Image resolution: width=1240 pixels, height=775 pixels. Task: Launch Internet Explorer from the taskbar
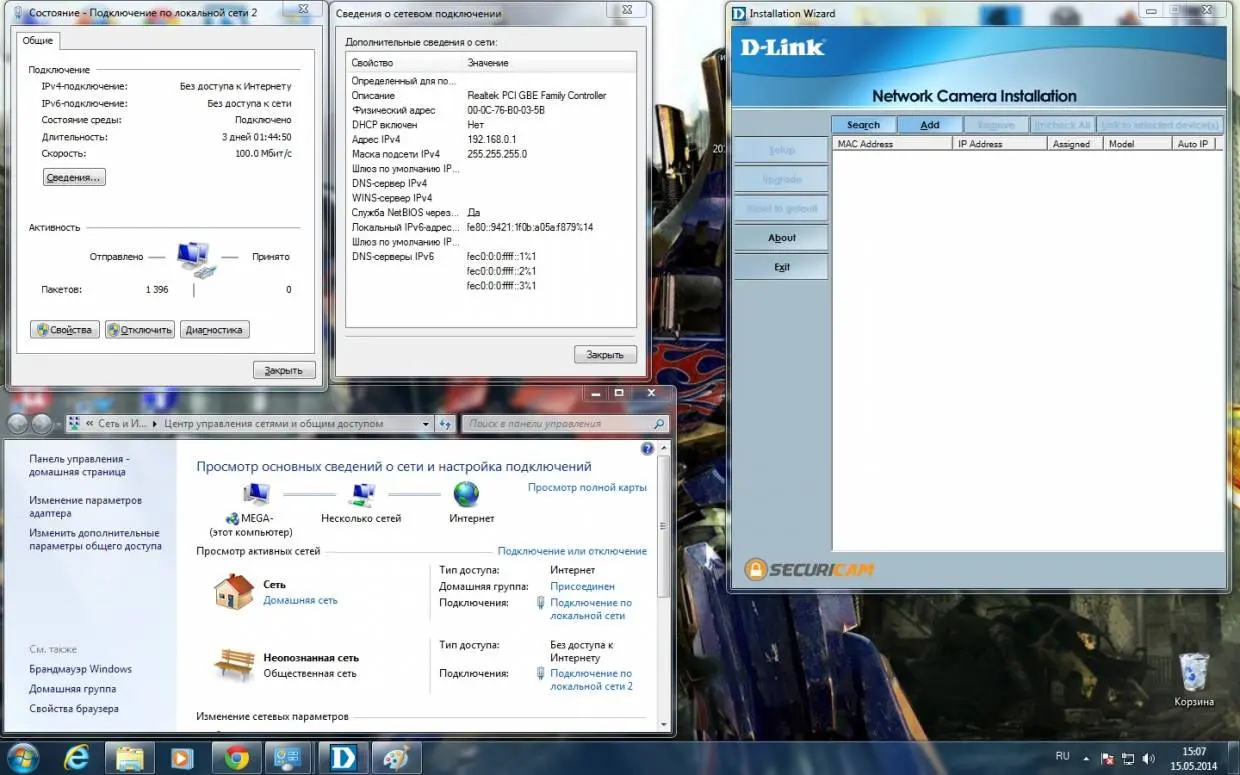tap(77, 758)
